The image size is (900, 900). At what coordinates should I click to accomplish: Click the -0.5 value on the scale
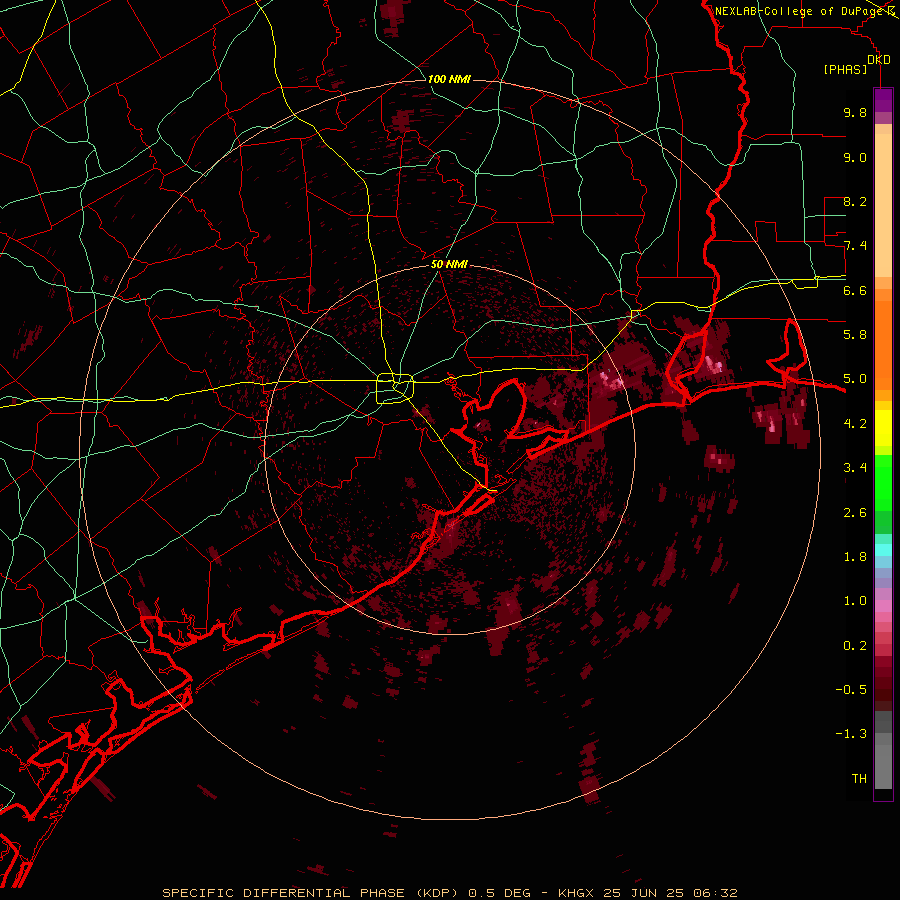pos(851,689)
